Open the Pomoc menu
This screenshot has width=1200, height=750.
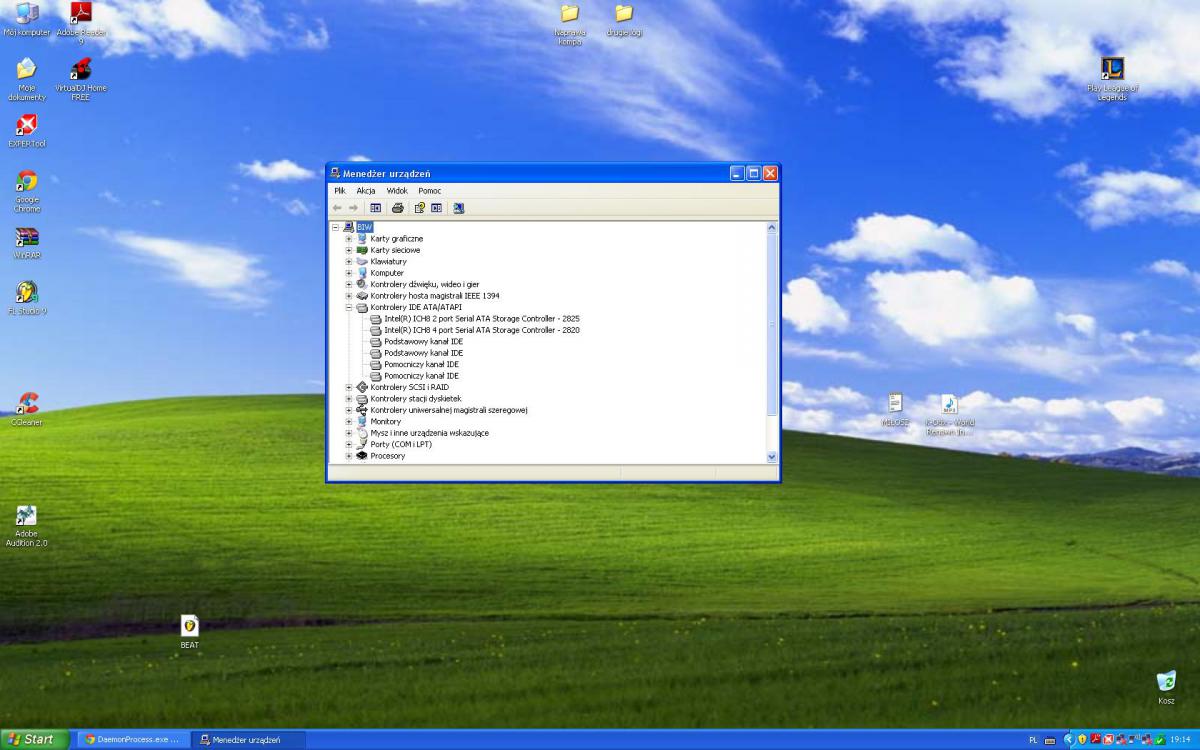430,191
